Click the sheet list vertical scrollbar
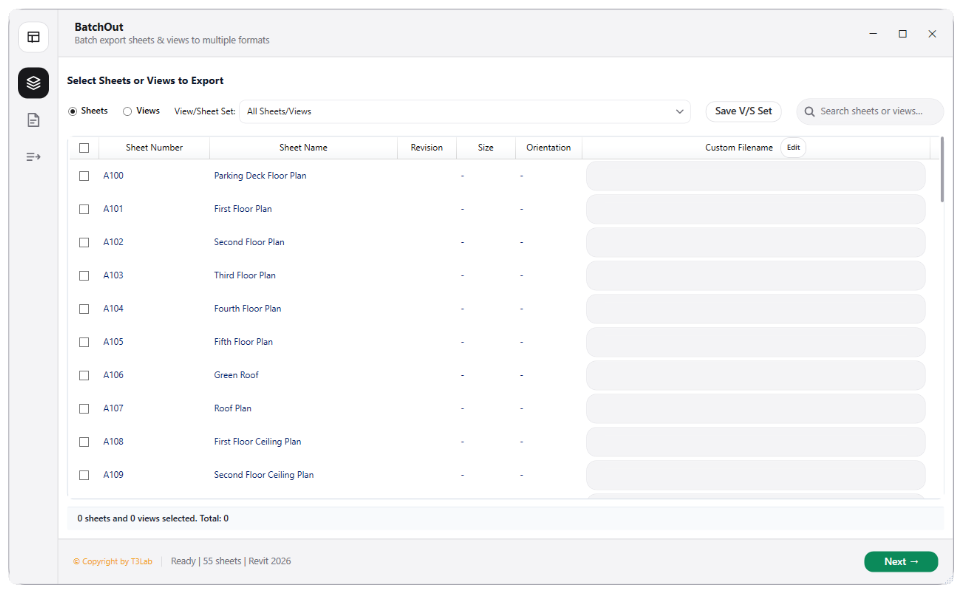The height and width of the screenshot is (593, 962). click(x=942, y=170)
